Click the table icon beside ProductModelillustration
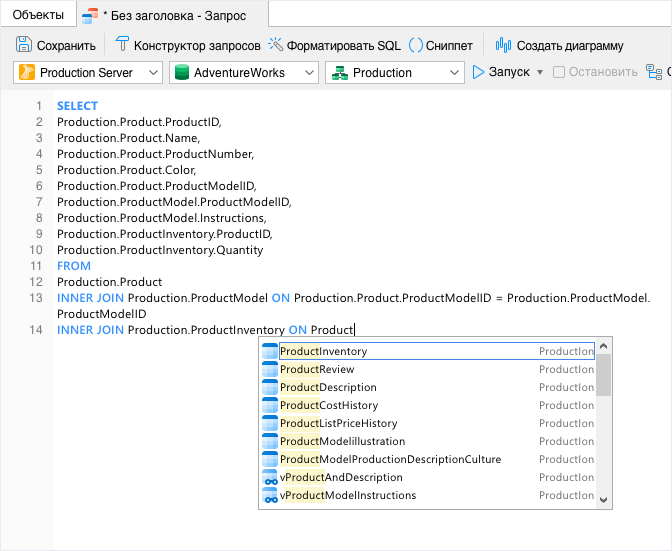 (x=270, y=441)
